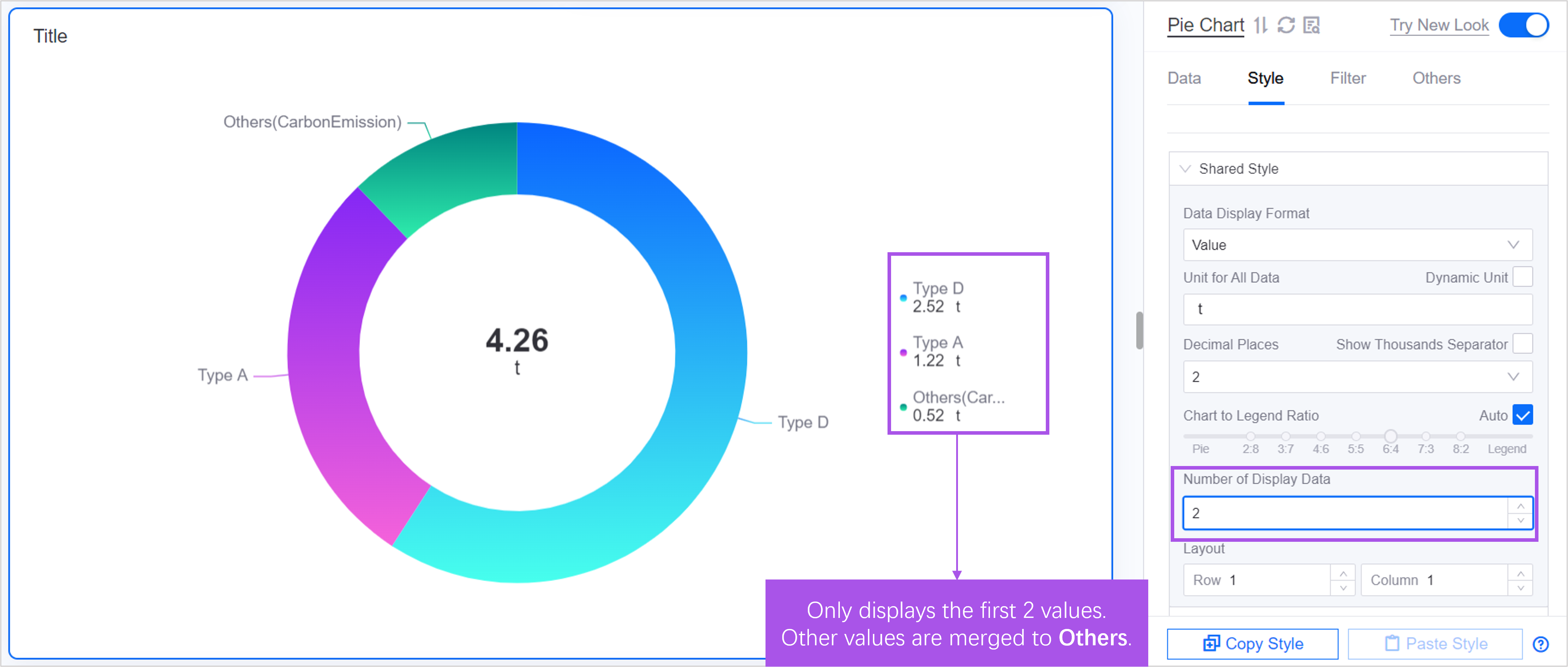Click the Copy Style button
This screenshot has width=1568, height=667.
pyautogui.click(x=1252, y=644)
